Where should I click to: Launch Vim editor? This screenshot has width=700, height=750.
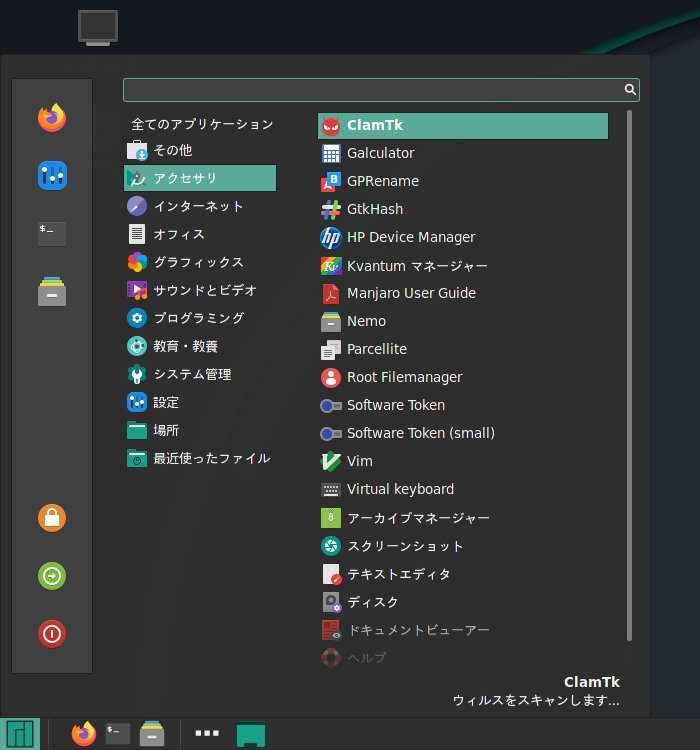point(463,462)
